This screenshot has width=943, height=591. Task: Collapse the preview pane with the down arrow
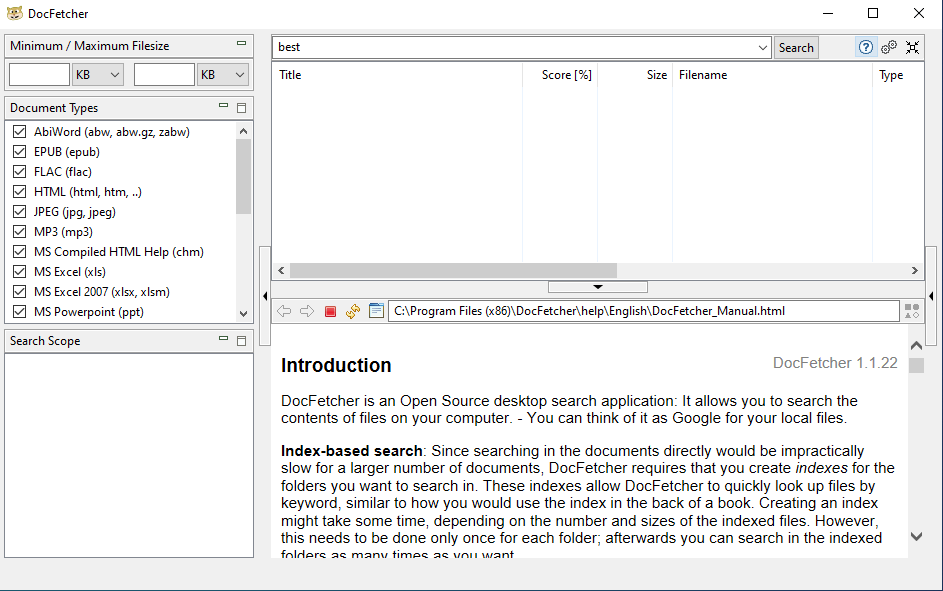click(x=597, y=288)
